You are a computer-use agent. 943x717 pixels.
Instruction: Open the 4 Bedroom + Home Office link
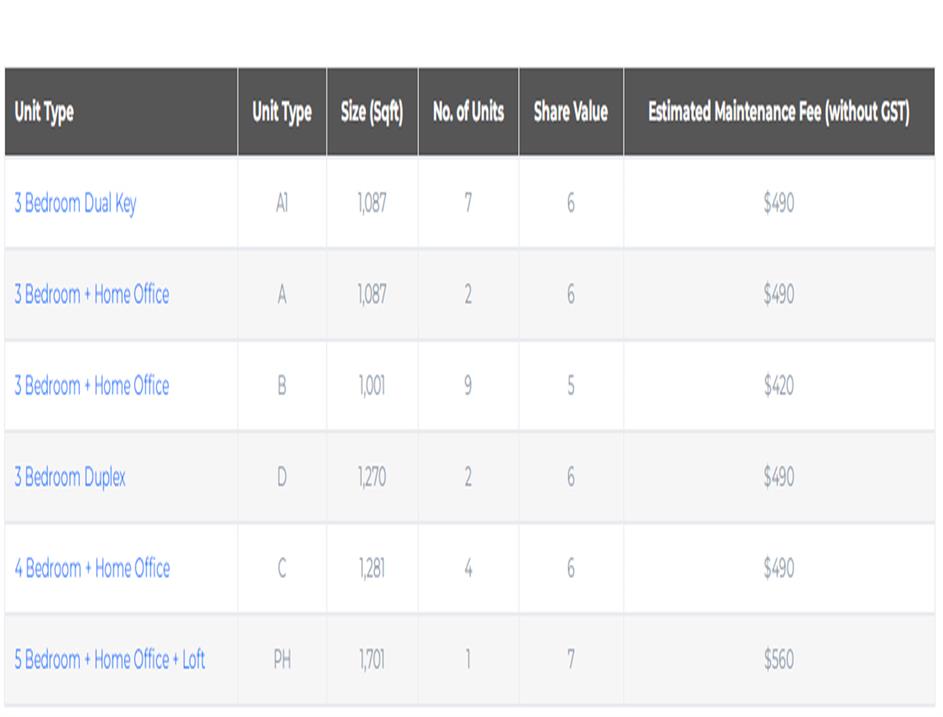pyautogui.click(x=92, y=568)
